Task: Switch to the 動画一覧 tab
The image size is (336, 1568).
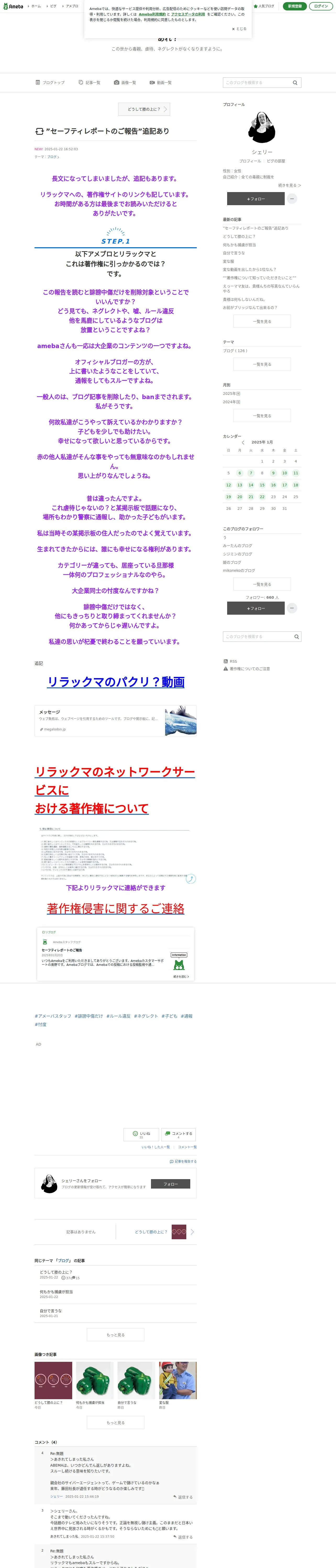Action: (160, 83)
